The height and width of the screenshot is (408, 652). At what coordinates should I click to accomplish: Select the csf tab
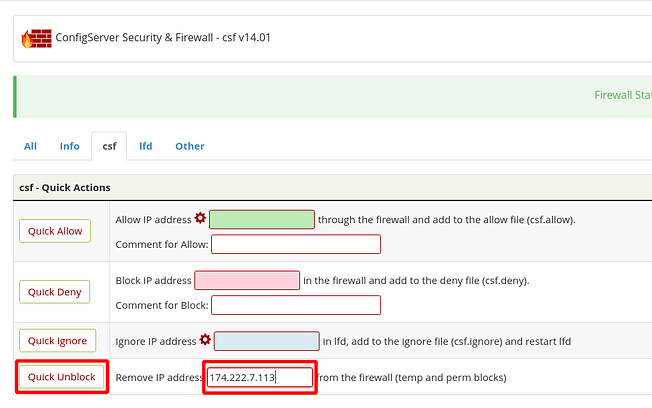[x=109, y=146]
